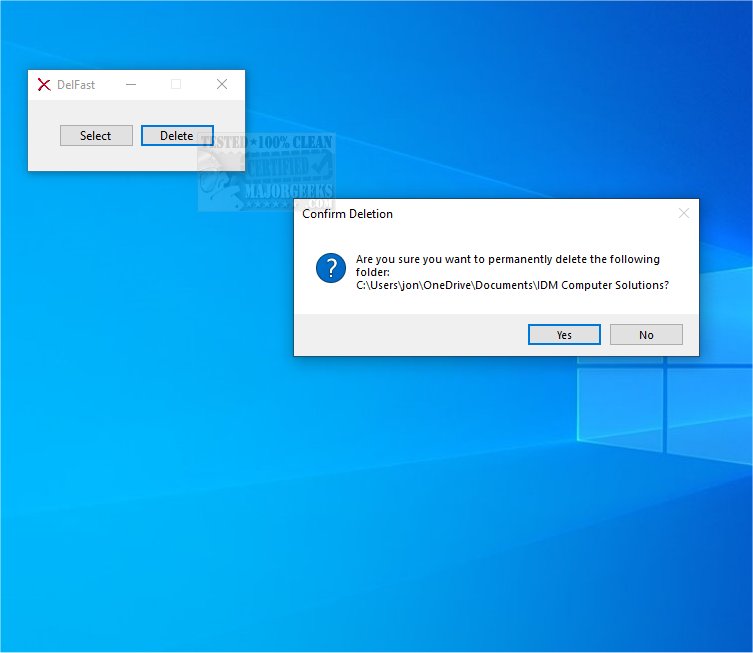
Task: Confirm deletion with the Yes button
Action: click(x=564, y=335)
